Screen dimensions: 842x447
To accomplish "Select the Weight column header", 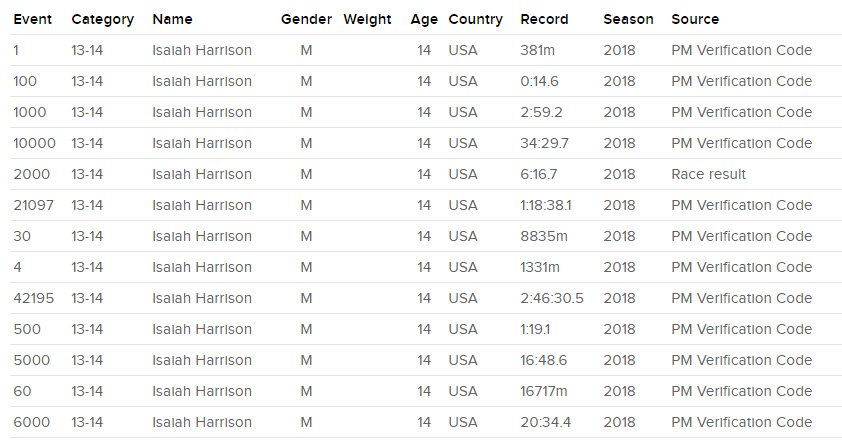I will click(367, 19).
